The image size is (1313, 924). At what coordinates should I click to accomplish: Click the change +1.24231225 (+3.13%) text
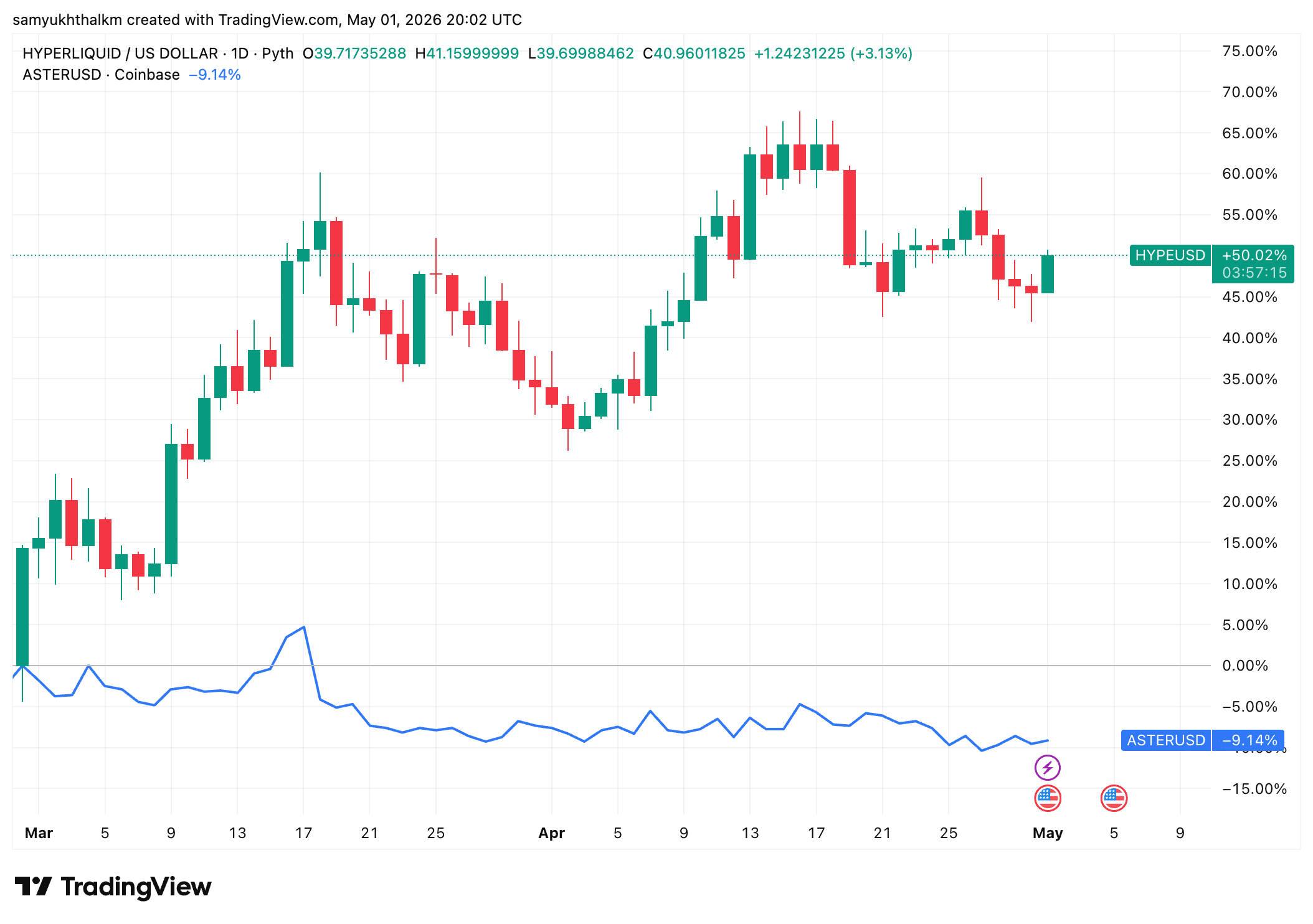(x=833, y=54)
